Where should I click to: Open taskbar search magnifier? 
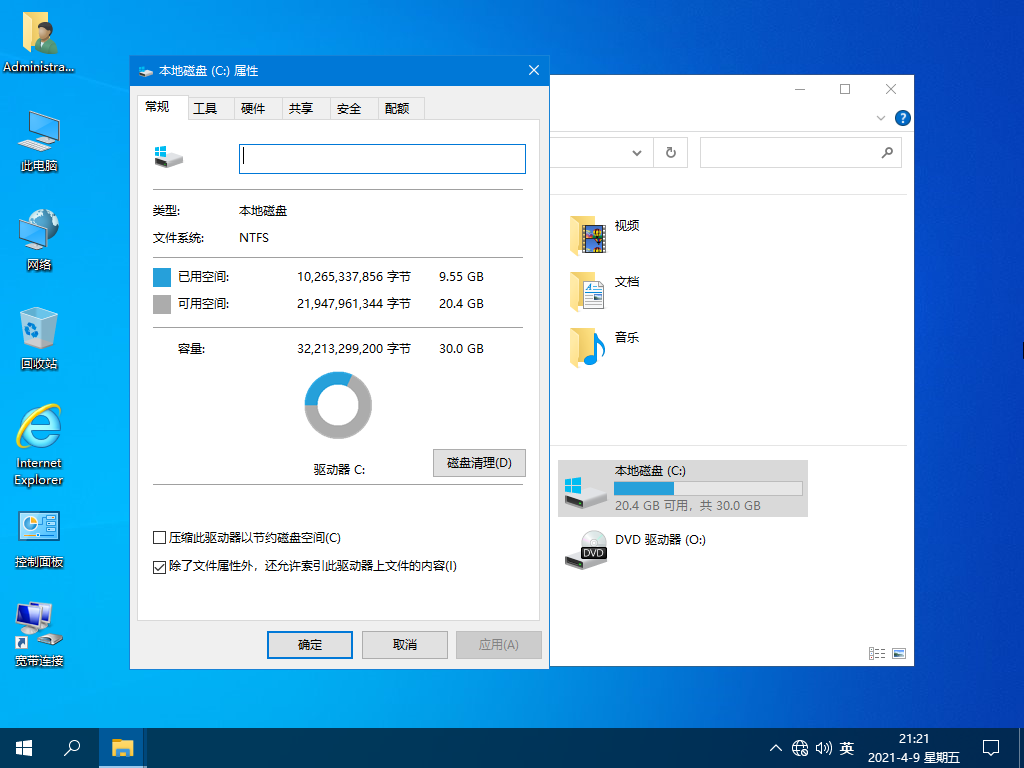point(72,748)
